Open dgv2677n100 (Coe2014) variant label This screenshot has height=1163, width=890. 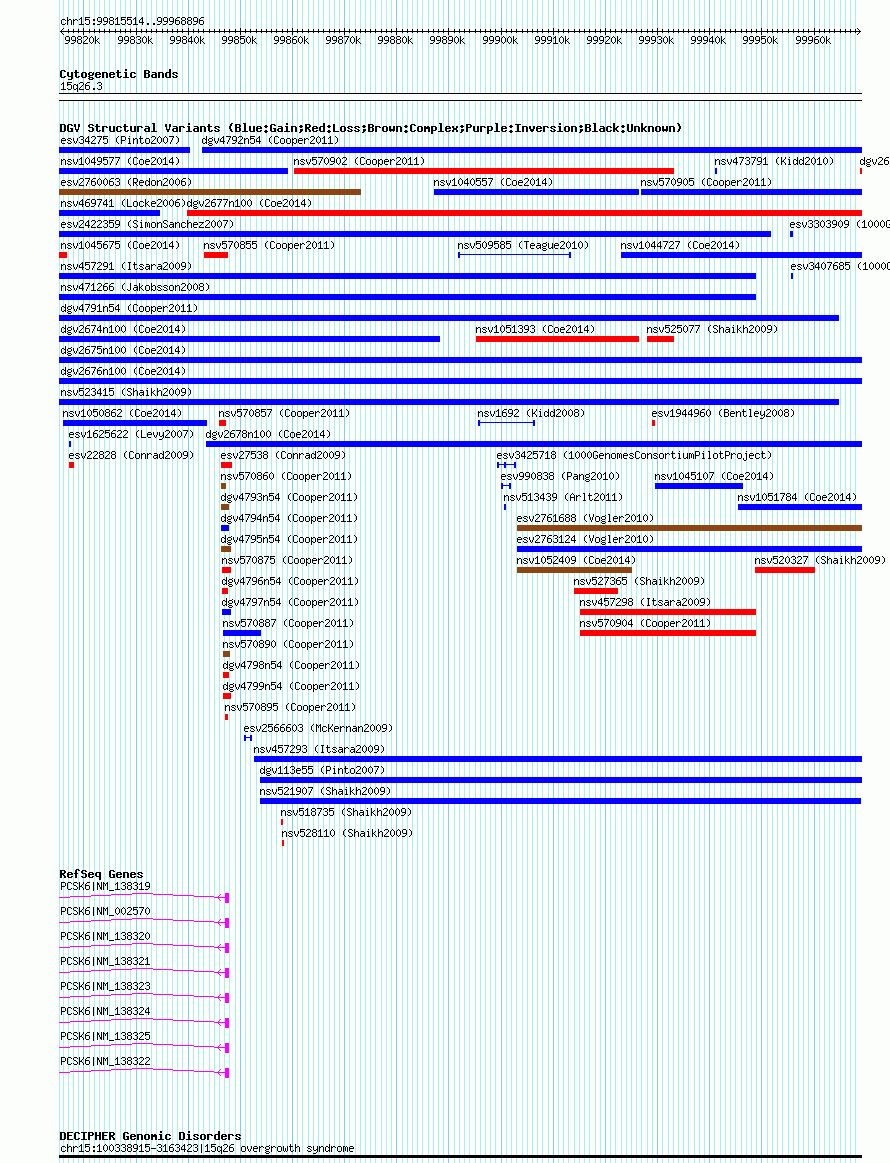tap(249, 202)
